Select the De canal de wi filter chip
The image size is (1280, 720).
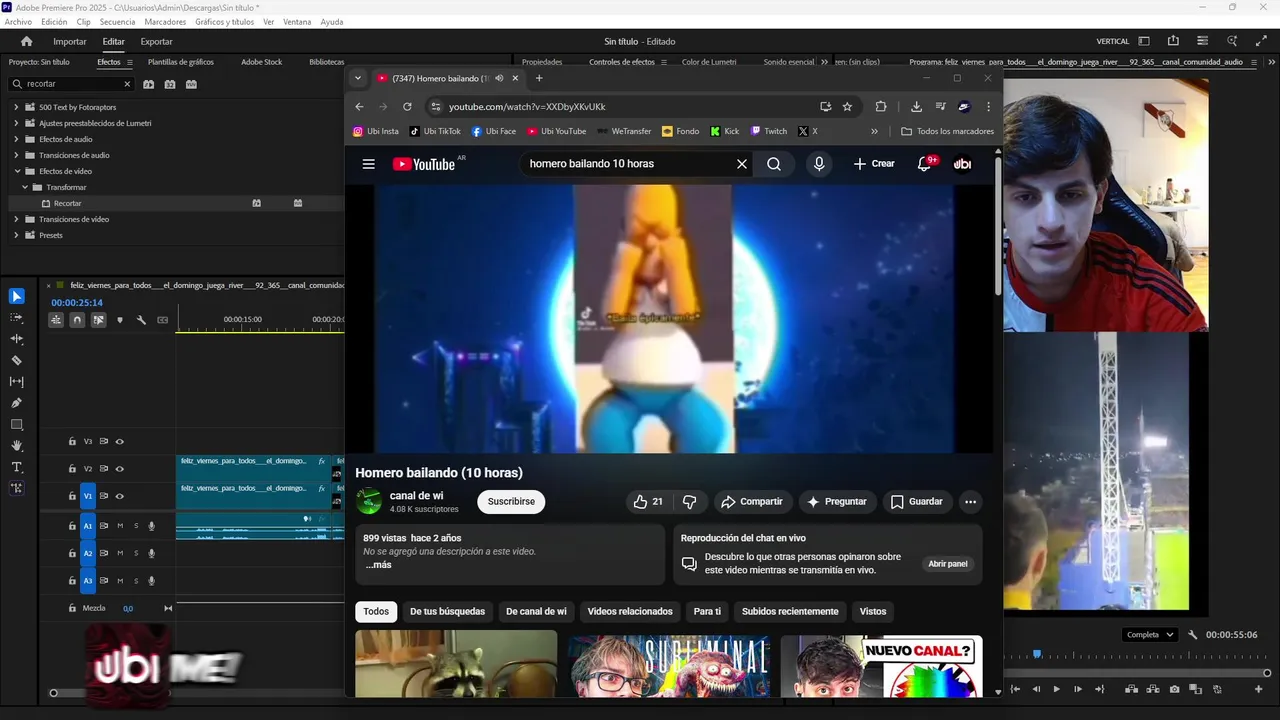point(536,611)
